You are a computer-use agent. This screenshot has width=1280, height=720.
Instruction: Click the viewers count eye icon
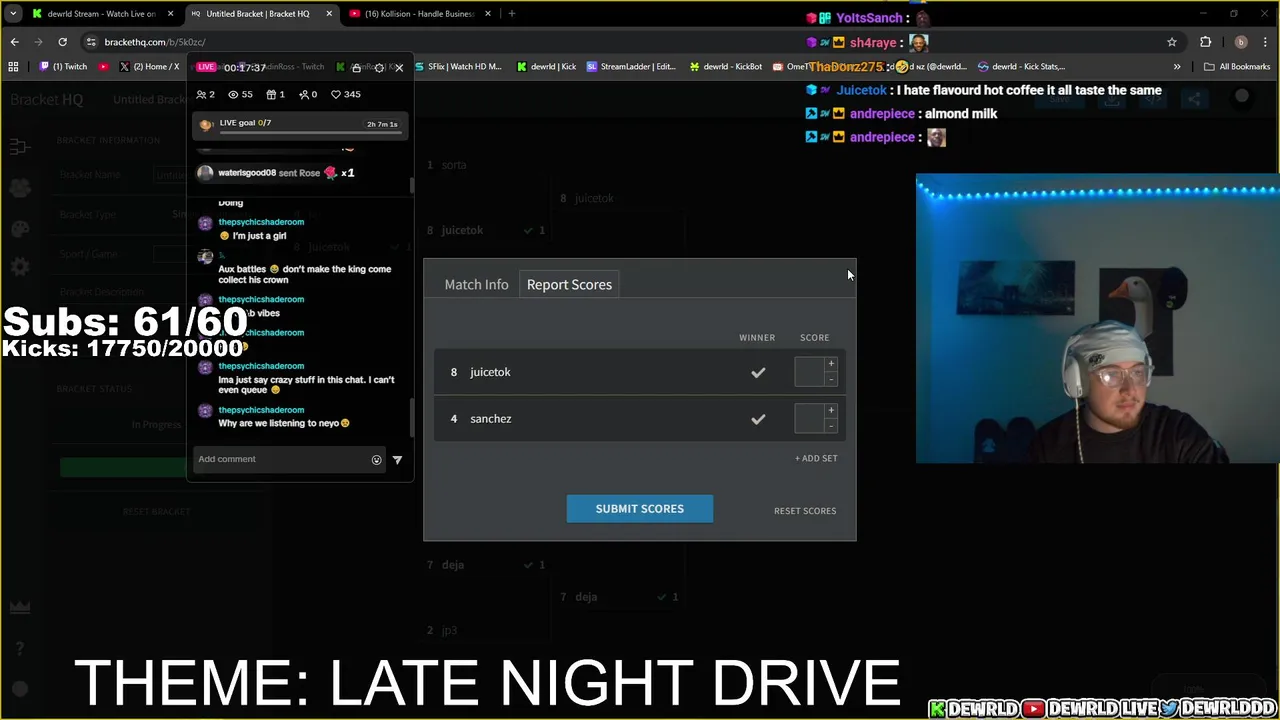tap(233, 94)
